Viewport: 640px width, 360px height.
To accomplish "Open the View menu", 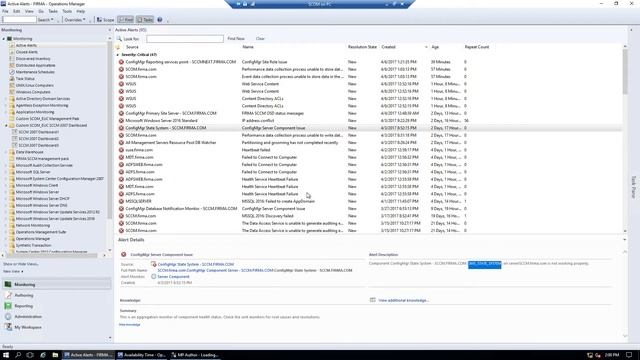I will [x=29, y=11].
